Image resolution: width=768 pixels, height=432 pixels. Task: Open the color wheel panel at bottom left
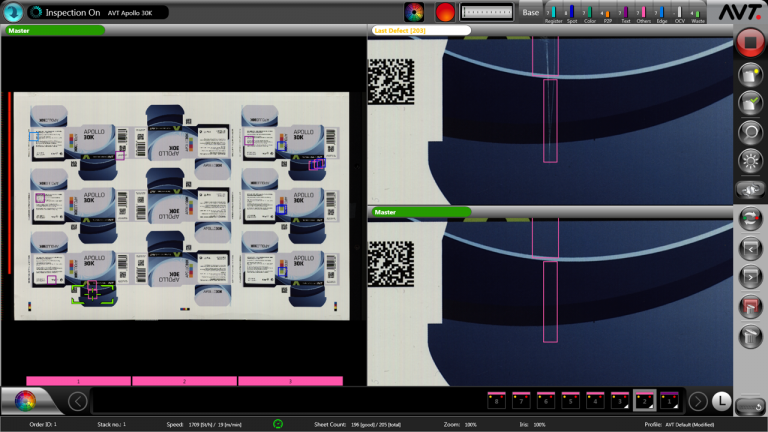coord(25,401)
